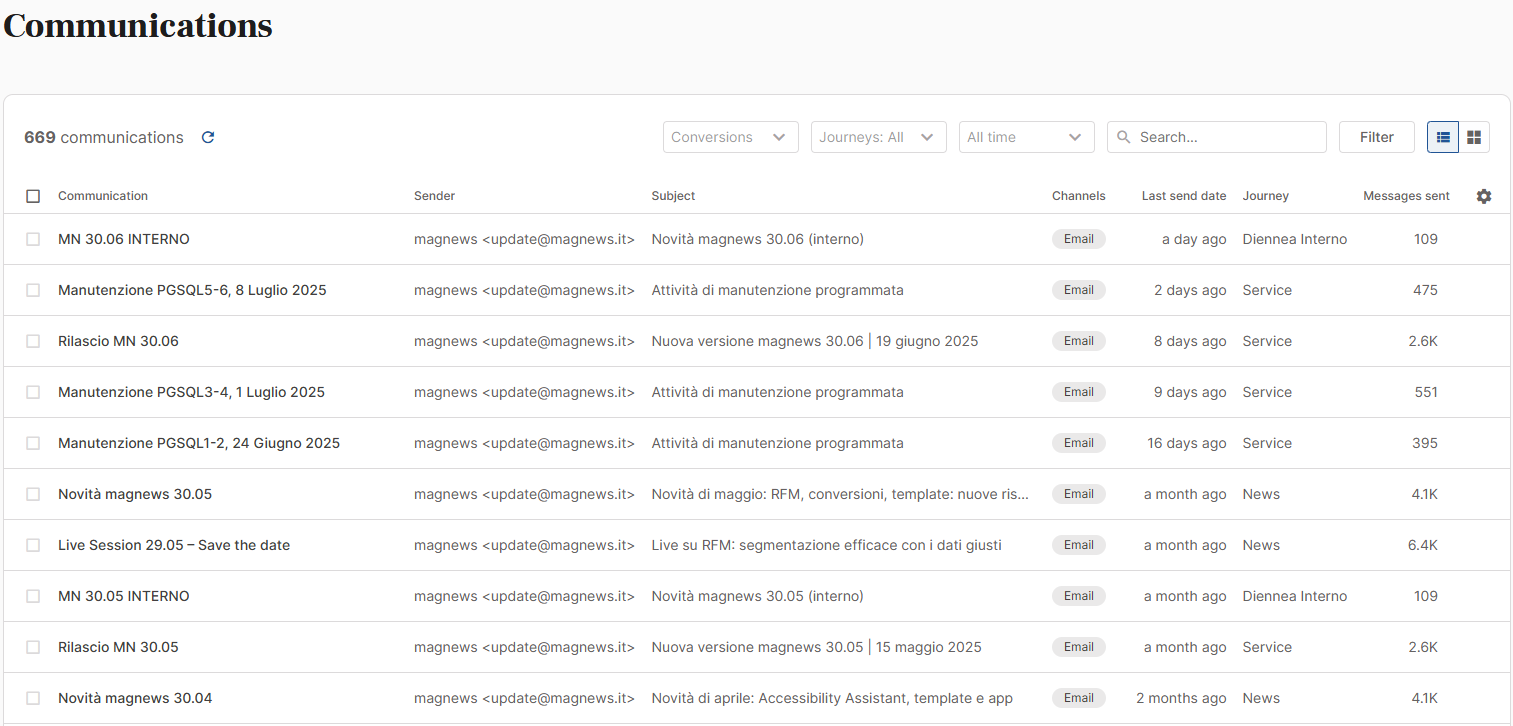Screen dimensions: 1513x726
Task: Open Manutenzione PGSQL3-4, 1 Luglio 2025
Action: coord(191,392)
